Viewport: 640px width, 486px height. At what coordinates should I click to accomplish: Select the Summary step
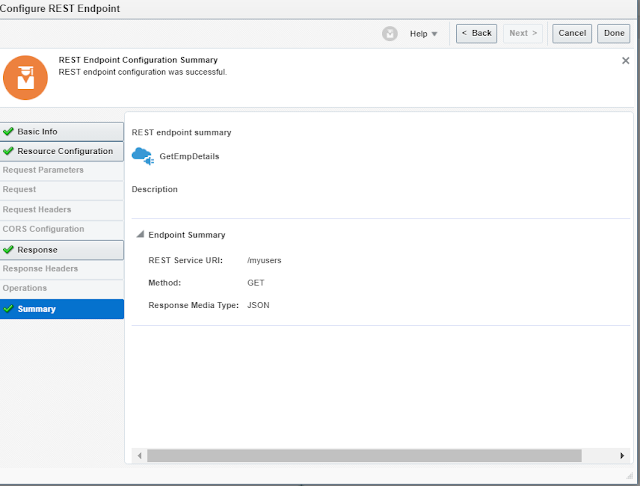pos(62,309)
